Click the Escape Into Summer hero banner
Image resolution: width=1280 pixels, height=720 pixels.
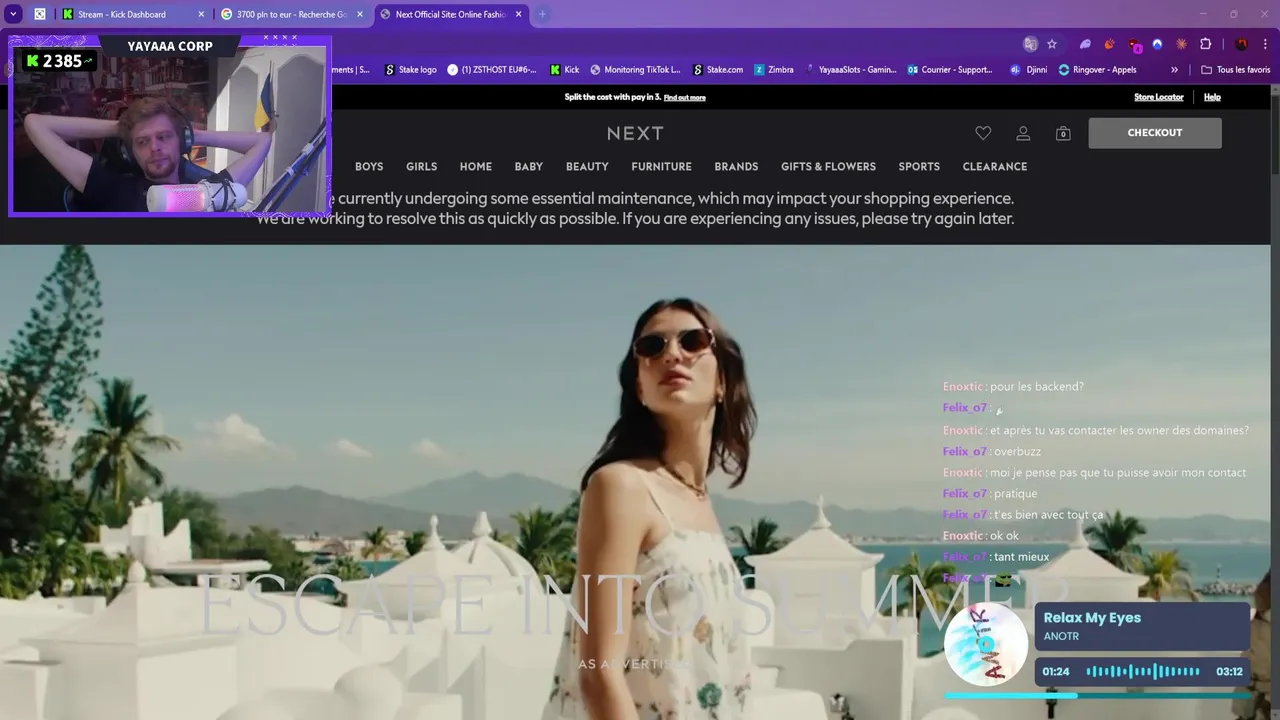click(635, 482)
